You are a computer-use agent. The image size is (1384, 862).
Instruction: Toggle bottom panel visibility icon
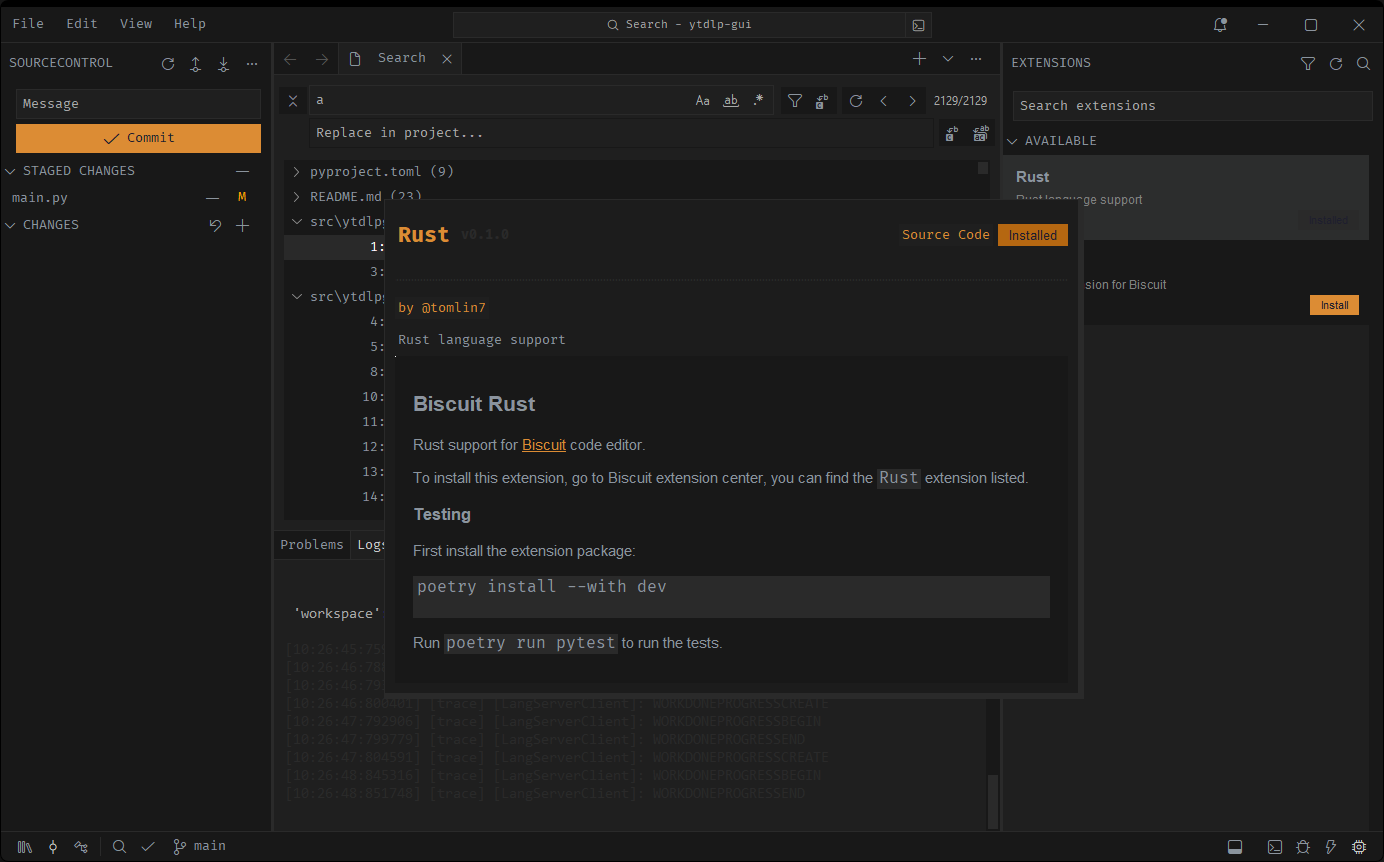(1235, 847)
